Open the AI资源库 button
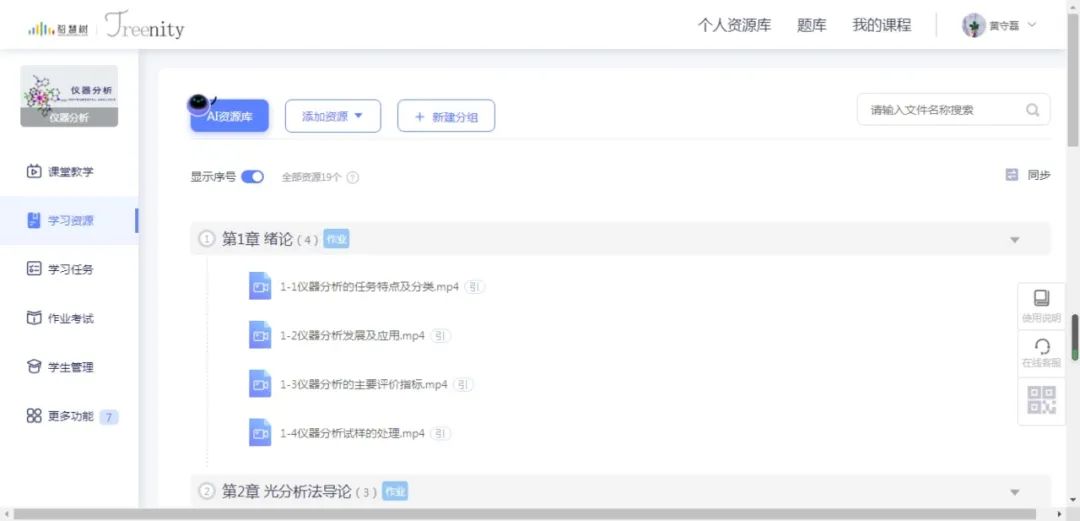Image resolution: width=1080 pixels, height=521 pixels. click(x=229, y=116)
